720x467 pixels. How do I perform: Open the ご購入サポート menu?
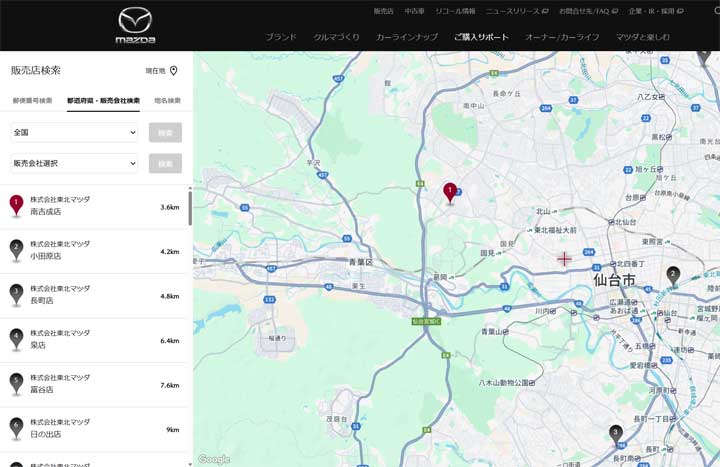(481, 37)
